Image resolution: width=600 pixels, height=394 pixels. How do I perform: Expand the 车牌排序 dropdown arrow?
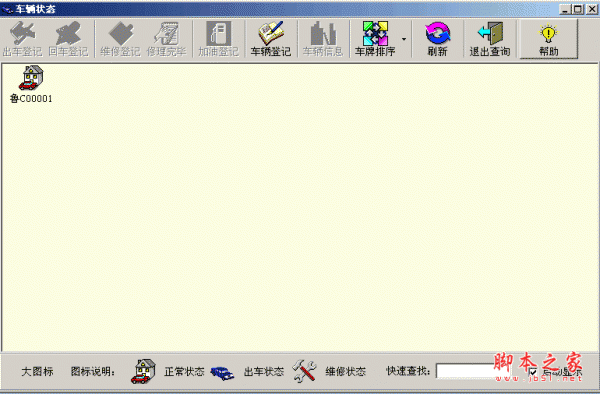(x=404, y=39)
